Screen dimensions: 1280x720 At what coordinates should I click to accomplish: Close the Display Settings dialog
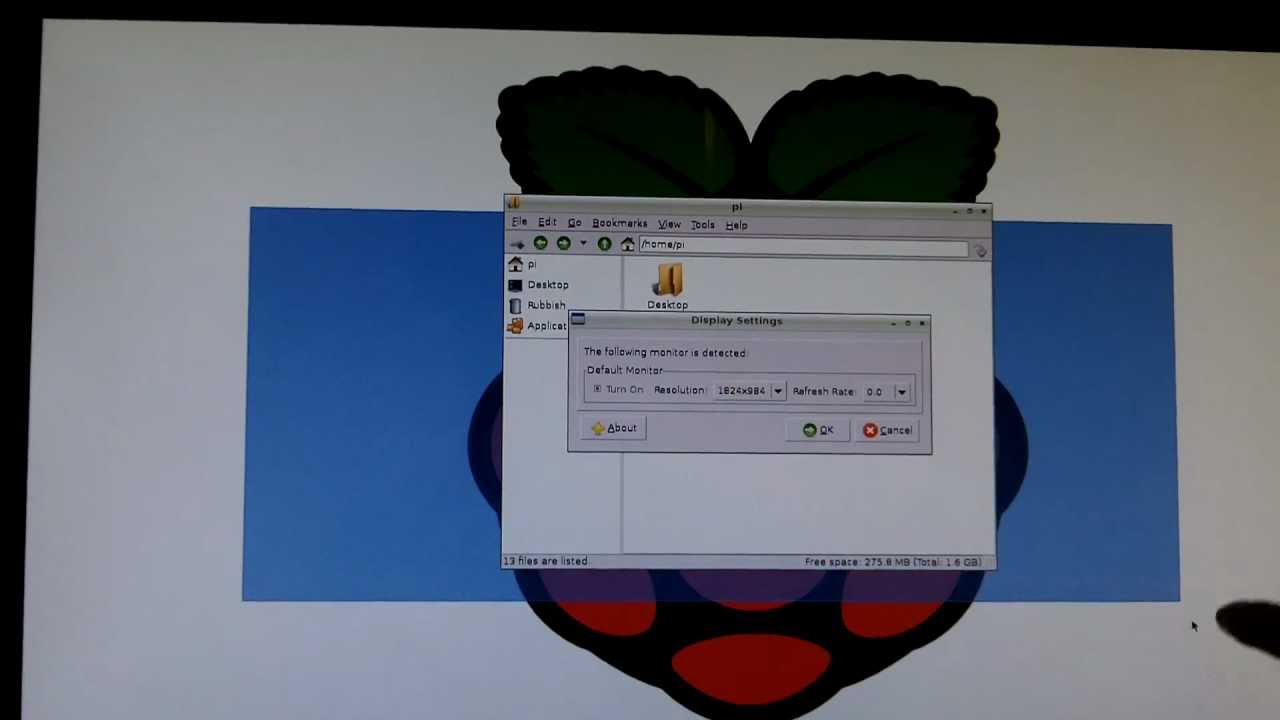click(x=922, y=323)
